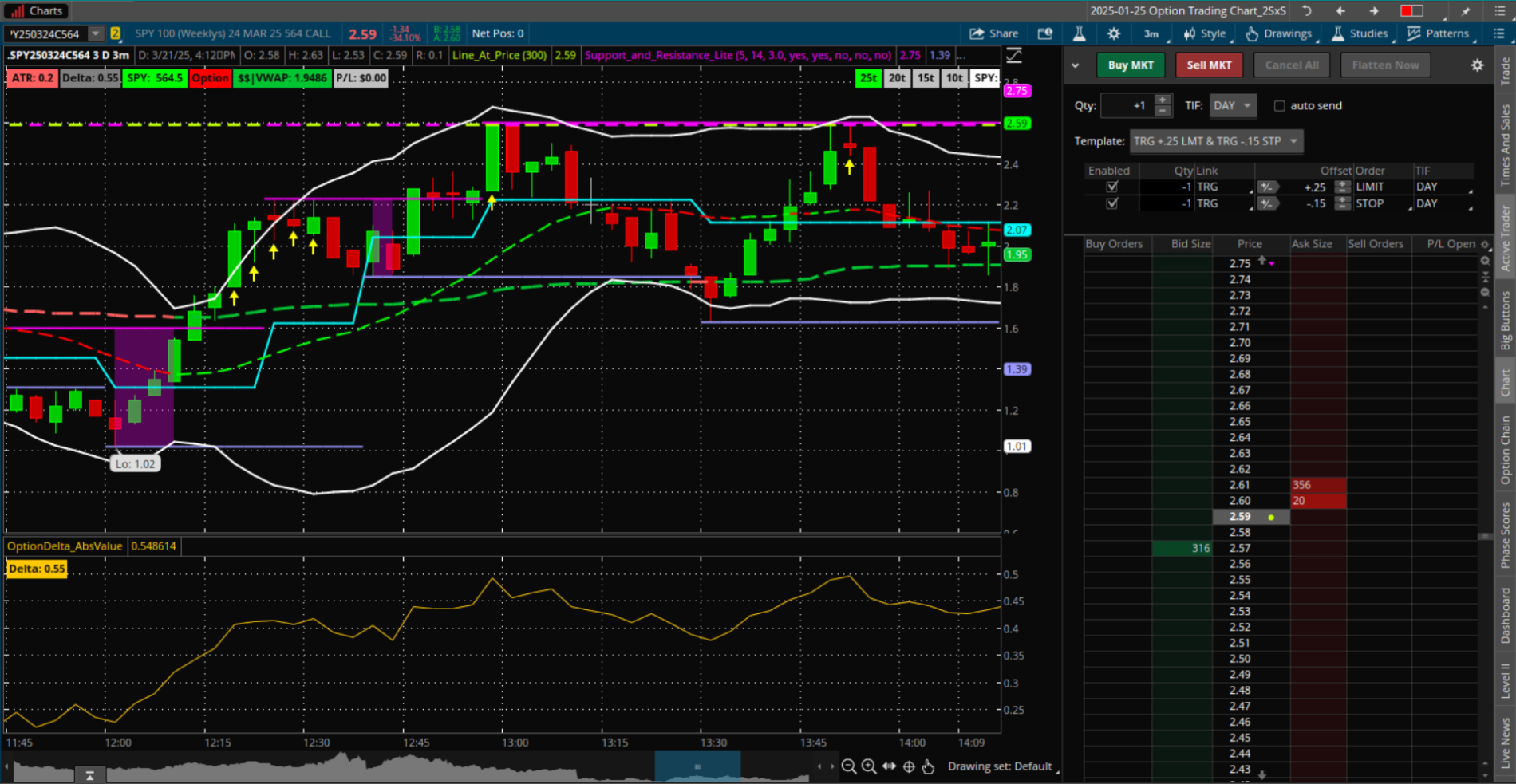Open the Times And Sales side tab
The image size is (1516, 784).
1505,146
